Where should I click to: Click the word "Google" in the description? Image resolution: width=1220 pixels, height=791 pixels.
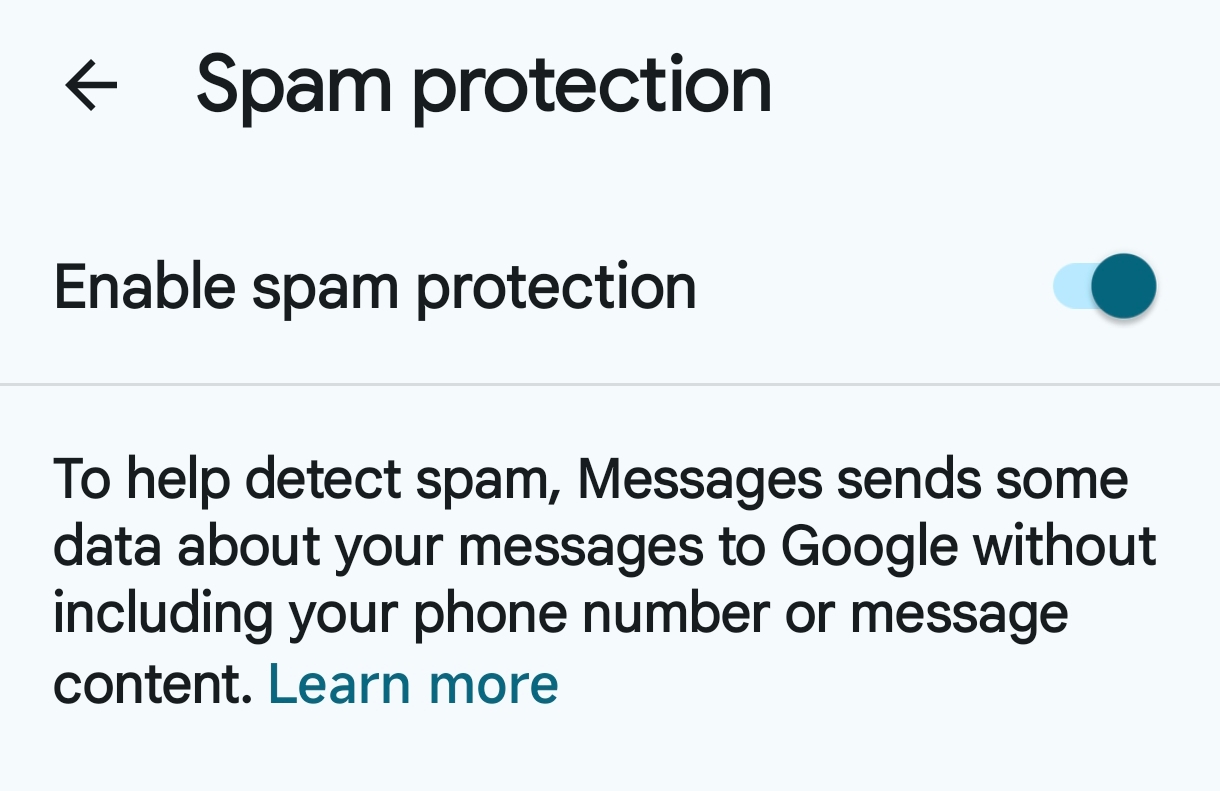pos(869,547)
